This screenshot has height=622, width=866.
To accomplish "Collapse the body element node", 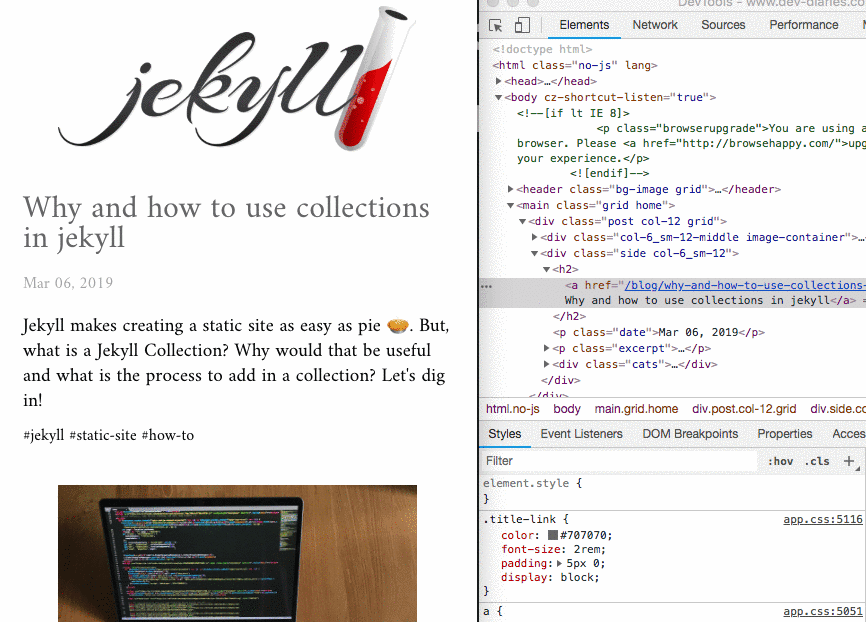I will click(498, 97).
